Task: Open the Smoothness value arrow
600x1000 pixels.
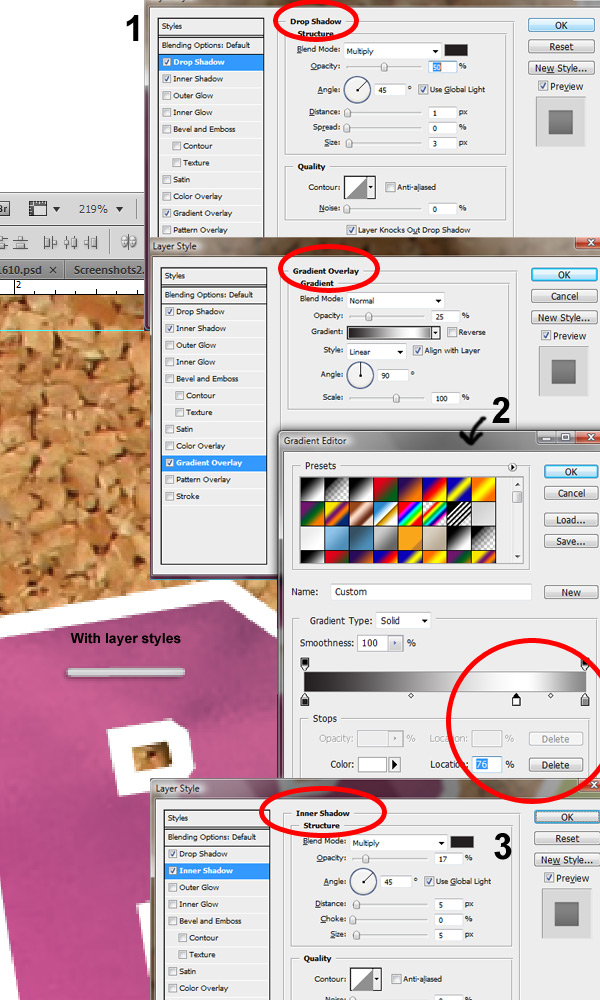Action: click(395, 643)
